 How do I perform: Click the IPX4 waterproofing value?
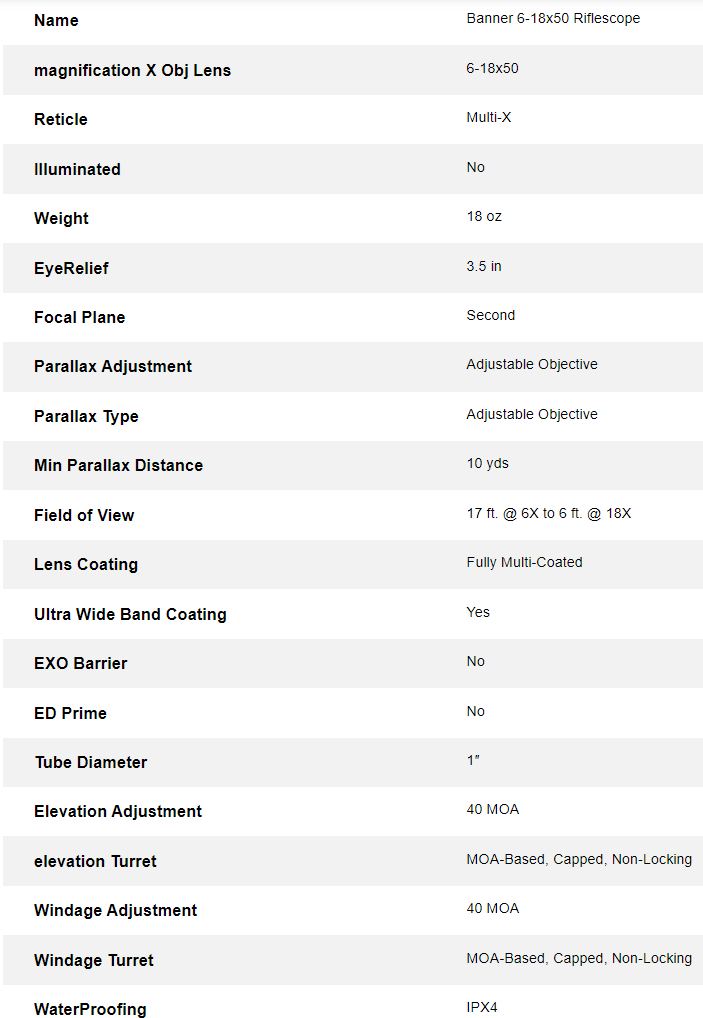[482, 1008]
